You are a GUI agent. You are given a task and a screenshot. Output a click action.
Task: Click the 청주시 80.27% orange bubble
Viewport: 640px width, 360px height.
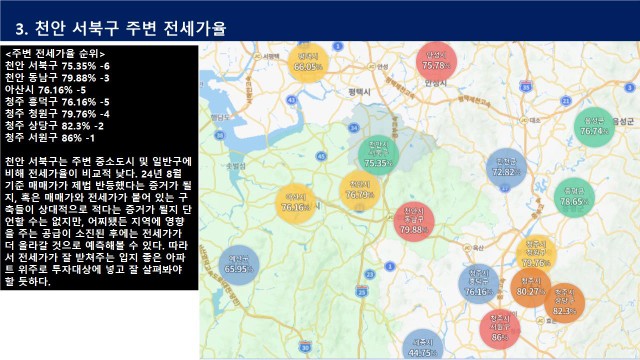click(x=530, y=287)
